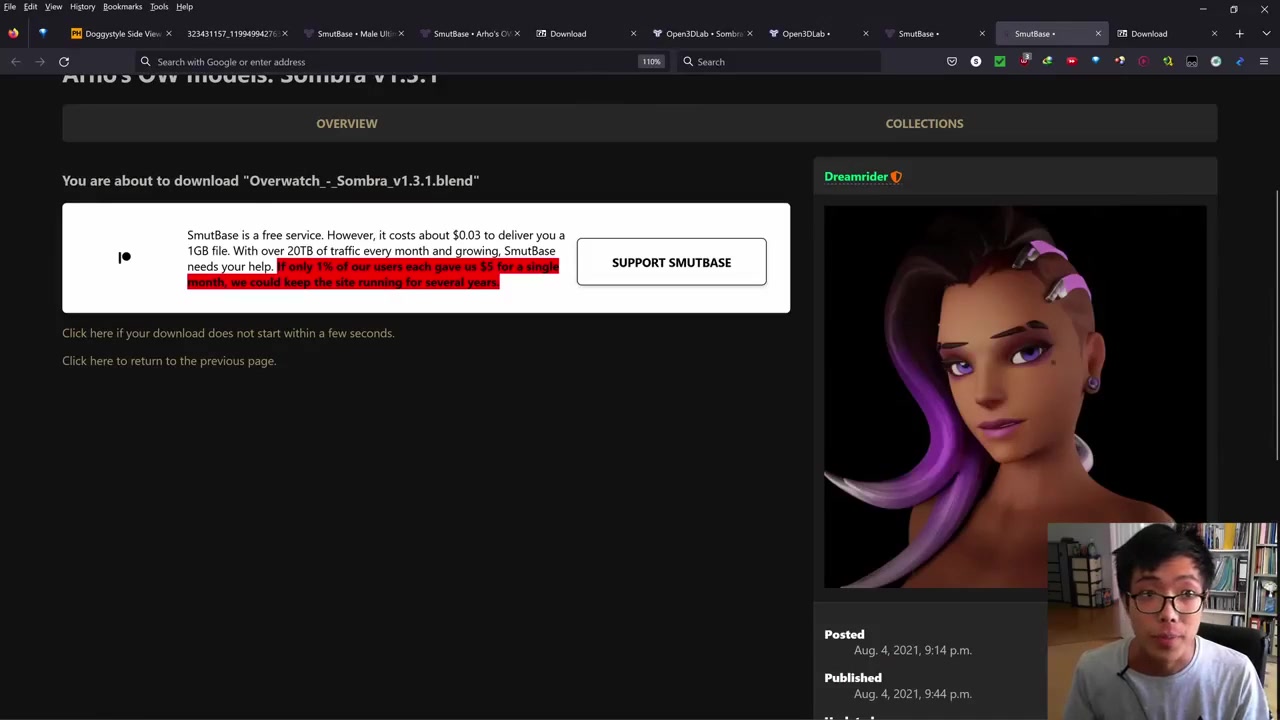Click the 110% zoom level indicator
The width and height of the screenshot is (1280, 720).
(651, 62)
